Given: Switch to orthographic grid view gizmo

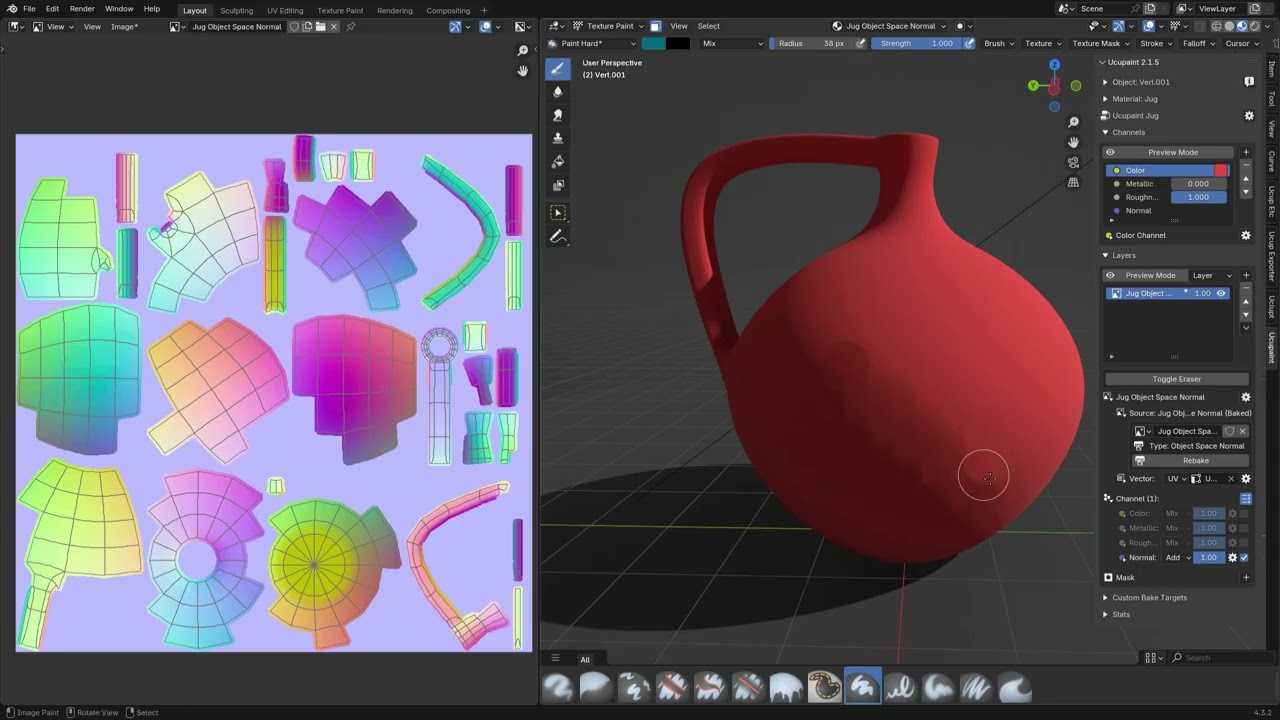Looking at the screenshot, I should 1073,183.
